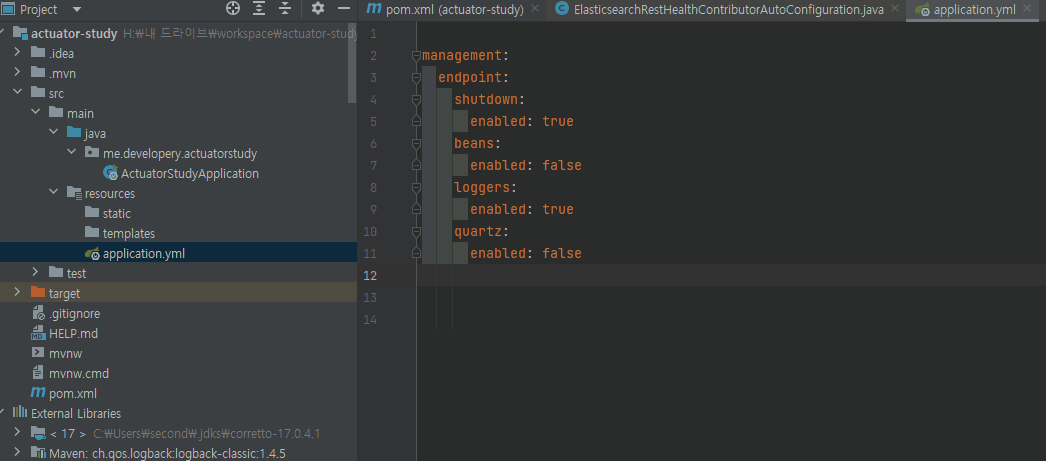The image size is (1046, 461).
Task: Collapse the main folder
Action: point(36,113)
